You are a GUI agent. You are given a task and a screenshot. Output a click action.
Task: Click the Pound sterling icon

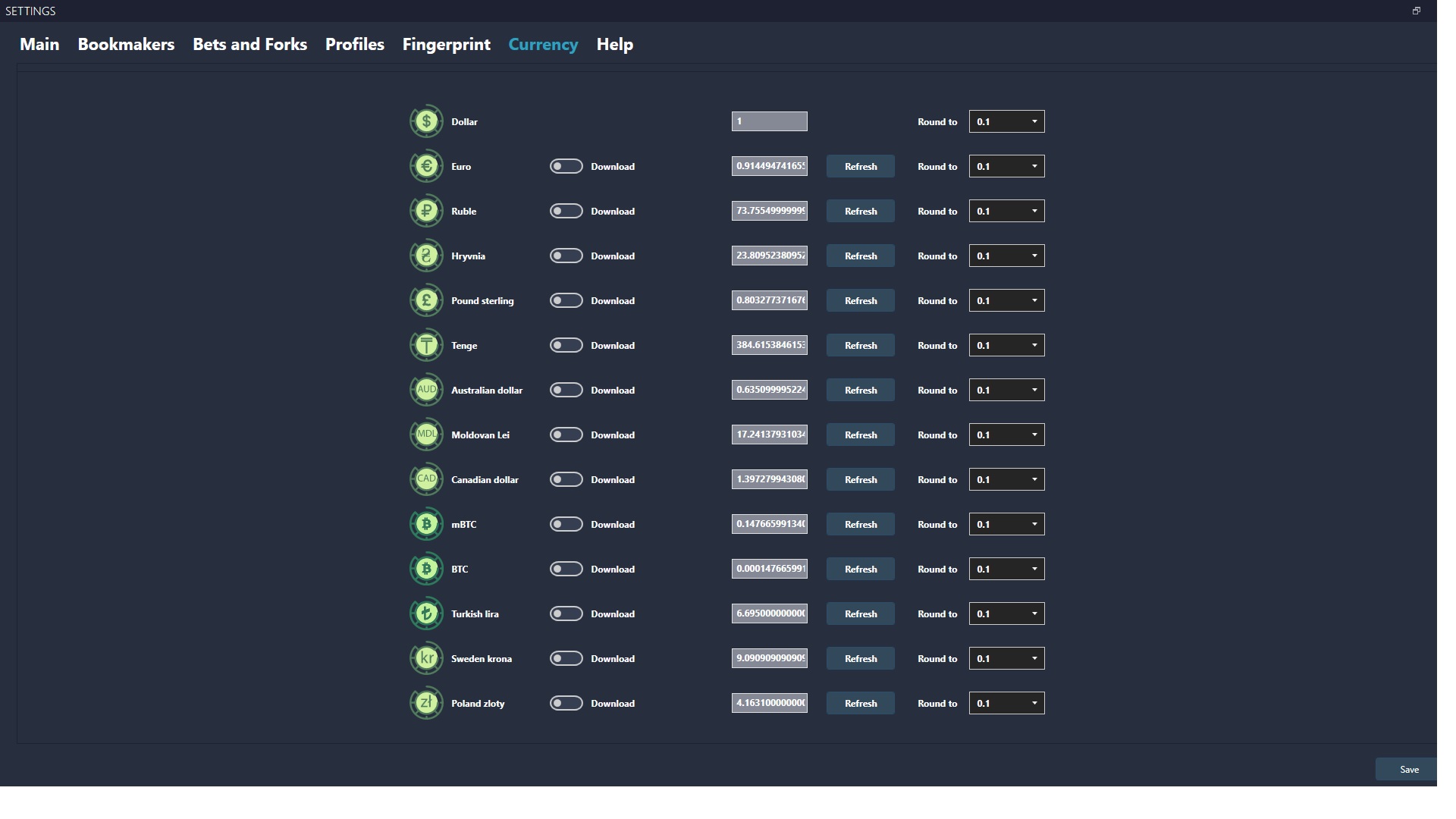click(426, 300)
